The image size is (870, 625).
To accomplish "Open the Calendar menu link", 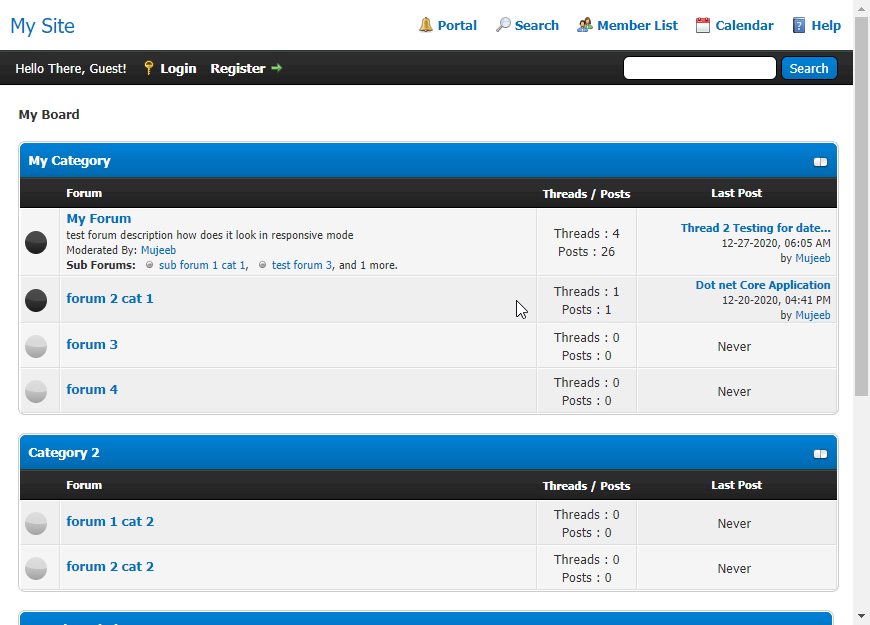I will coord(744,25).
